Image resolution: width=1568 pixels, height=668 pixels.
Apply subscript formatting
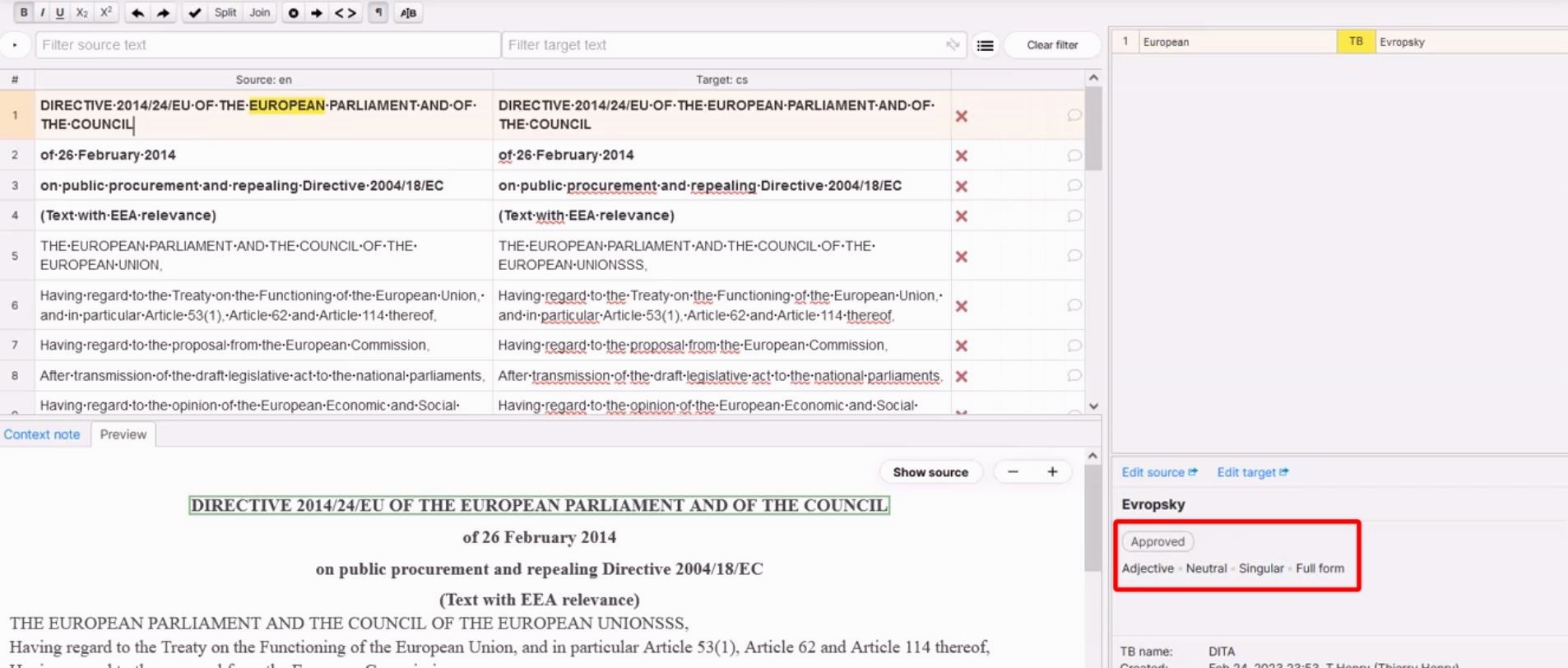[82, 12]
